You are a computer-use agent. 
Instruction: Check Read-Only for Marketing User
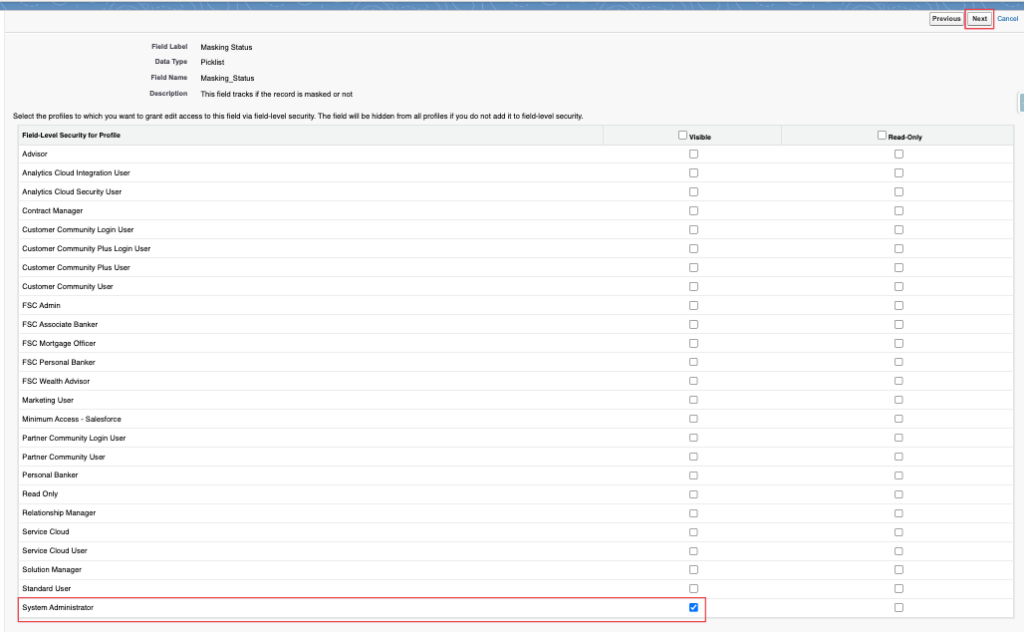(x=899, y=400)
